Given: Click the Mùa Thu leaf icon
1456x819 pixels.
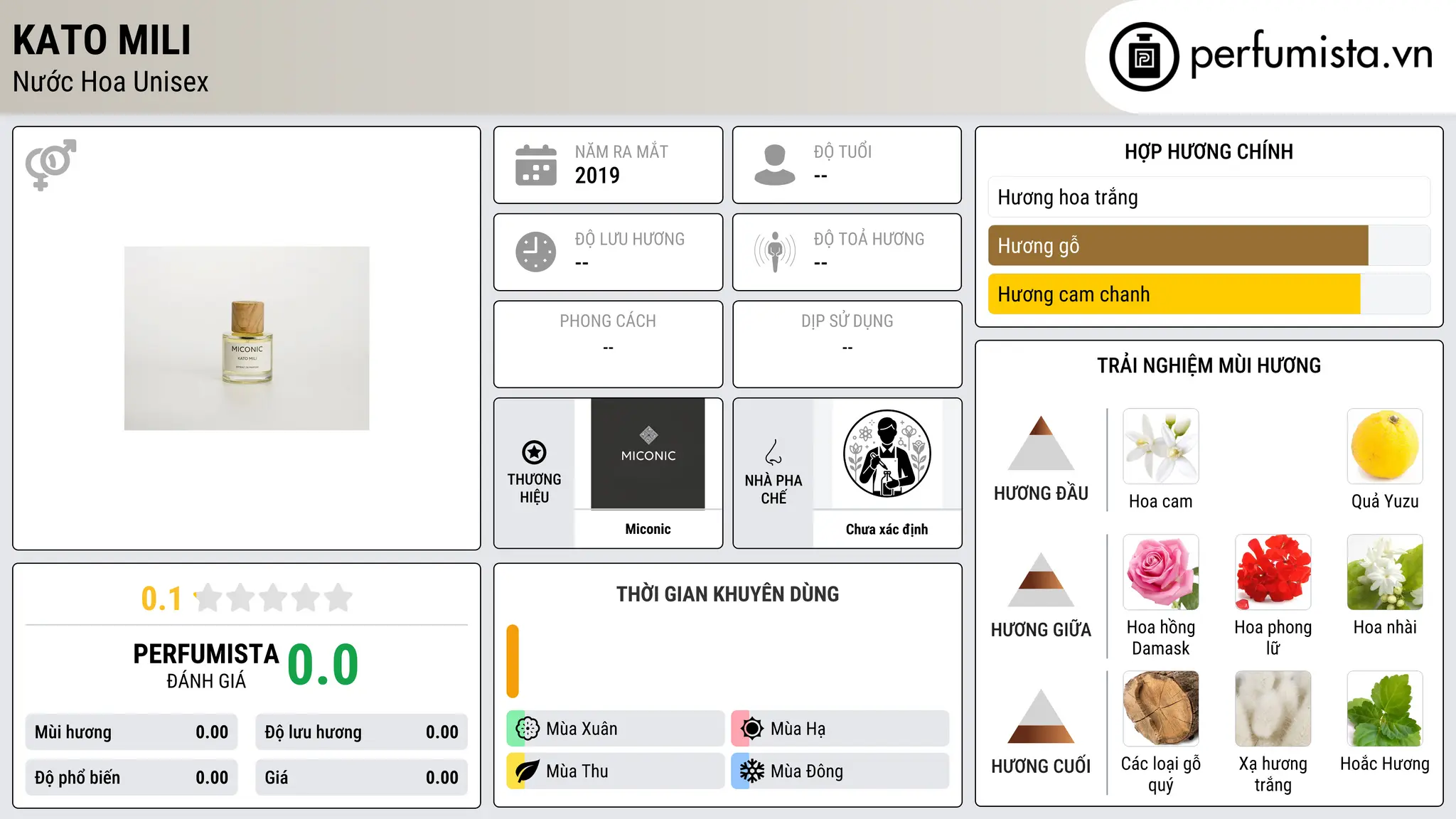Looking at the screenshot, I should pos(528,771).
